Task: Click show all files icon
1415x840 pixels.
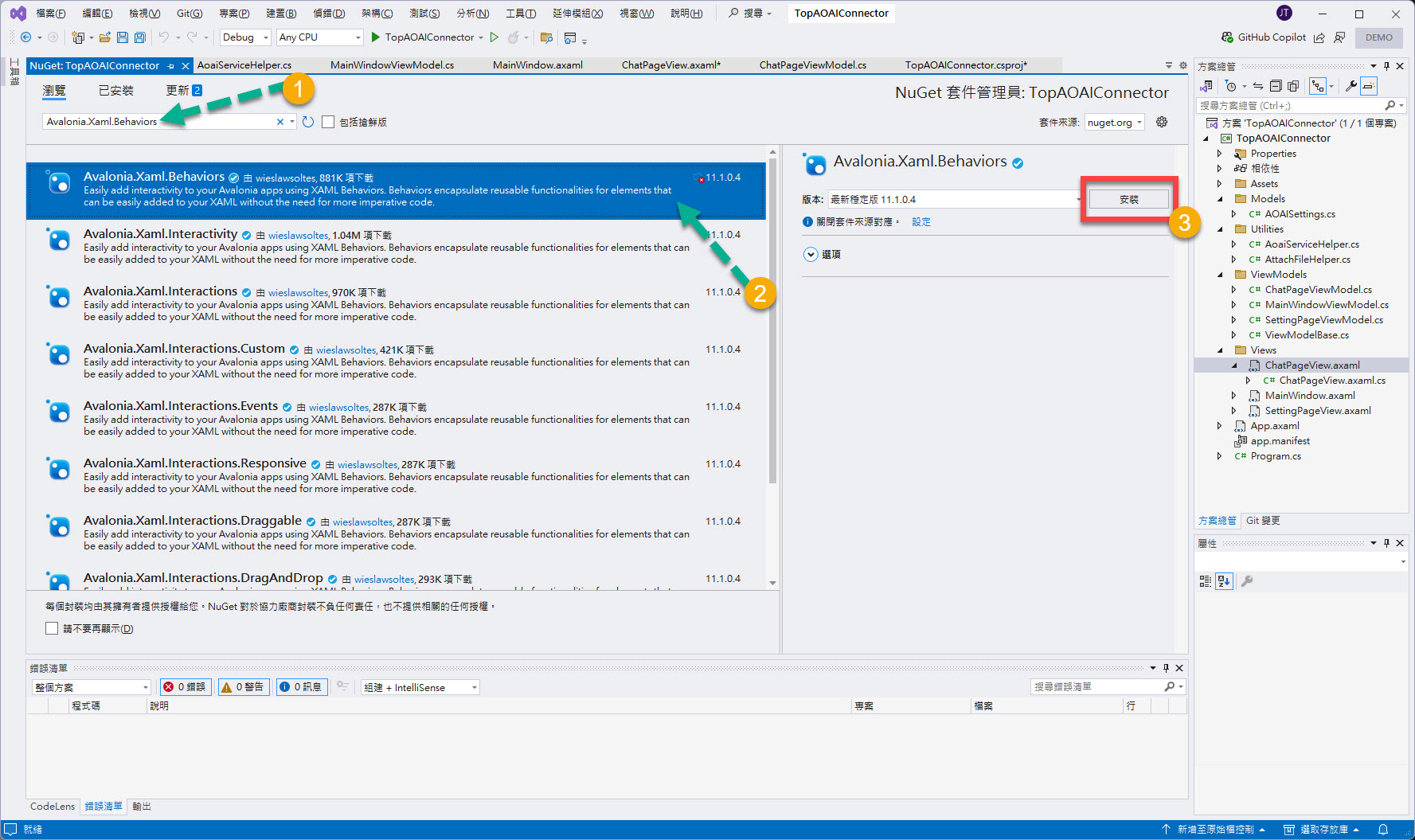Action: click(1293, 86)
